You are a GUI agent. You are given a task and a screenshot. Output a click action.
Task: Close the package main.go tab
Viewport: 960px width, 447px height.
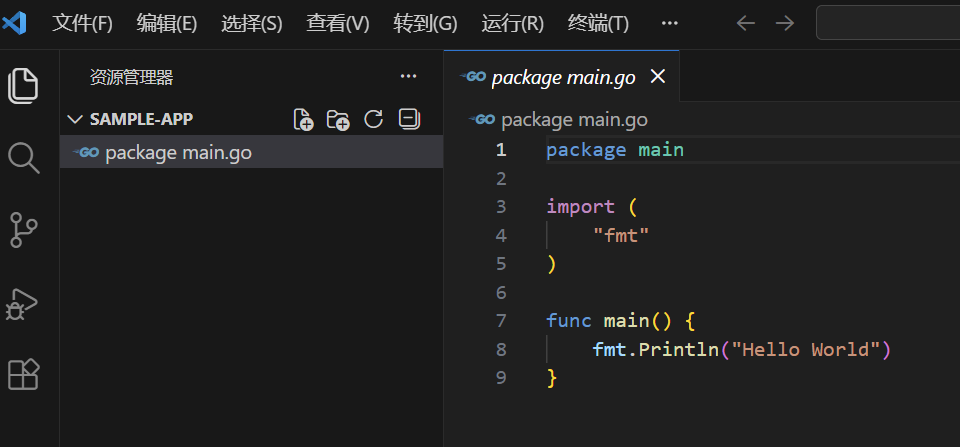pyautogui.click(x=657, y=77)
